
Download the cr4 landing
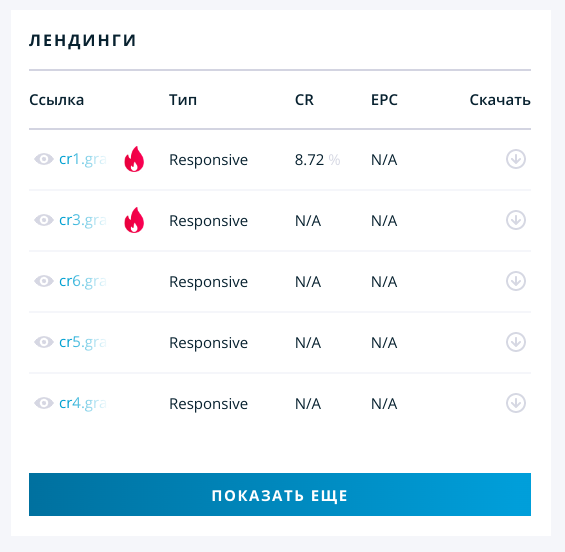(516, 403)
